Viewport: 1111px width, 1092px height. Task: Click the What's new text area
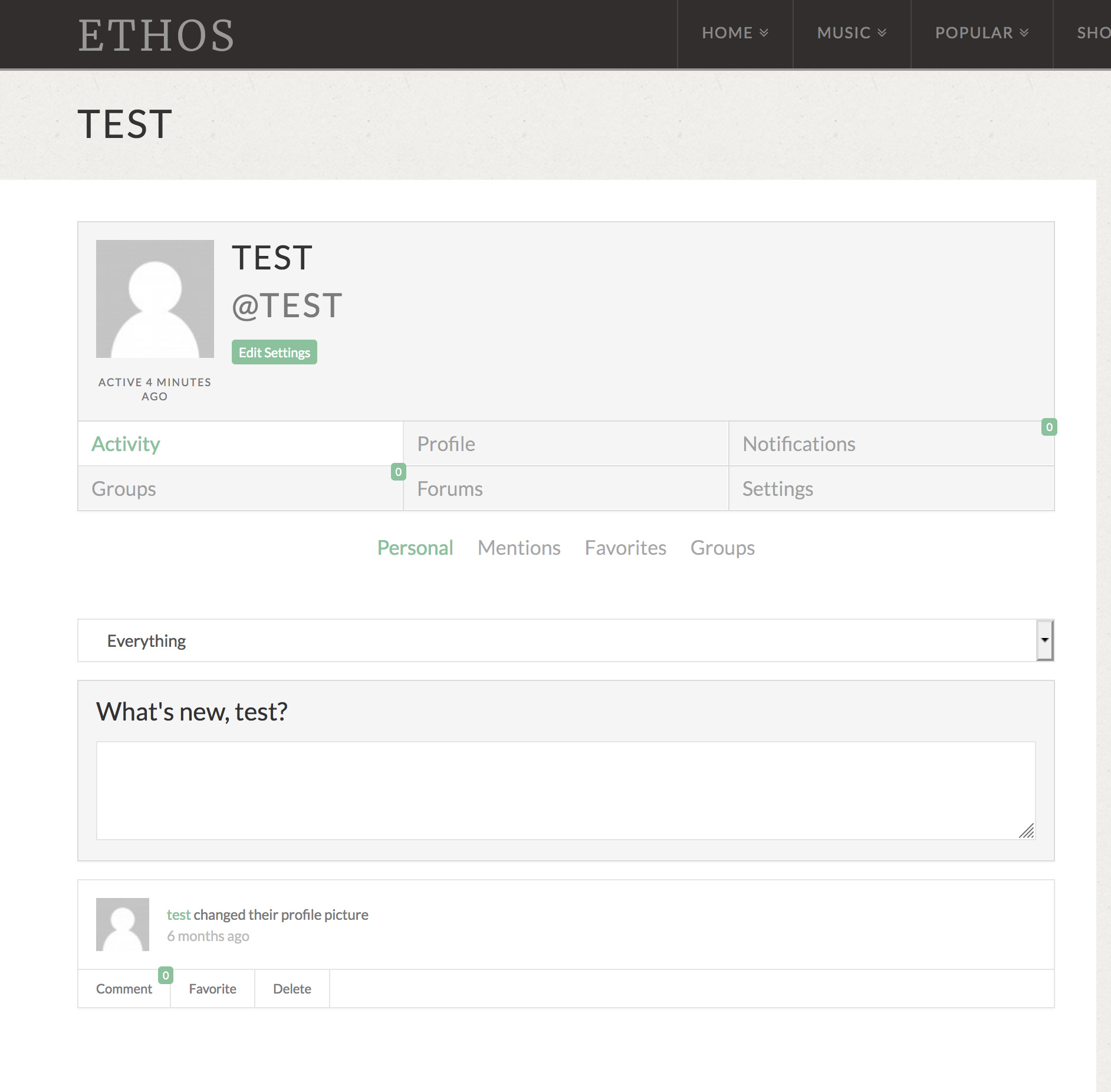[x=565, y=790]
